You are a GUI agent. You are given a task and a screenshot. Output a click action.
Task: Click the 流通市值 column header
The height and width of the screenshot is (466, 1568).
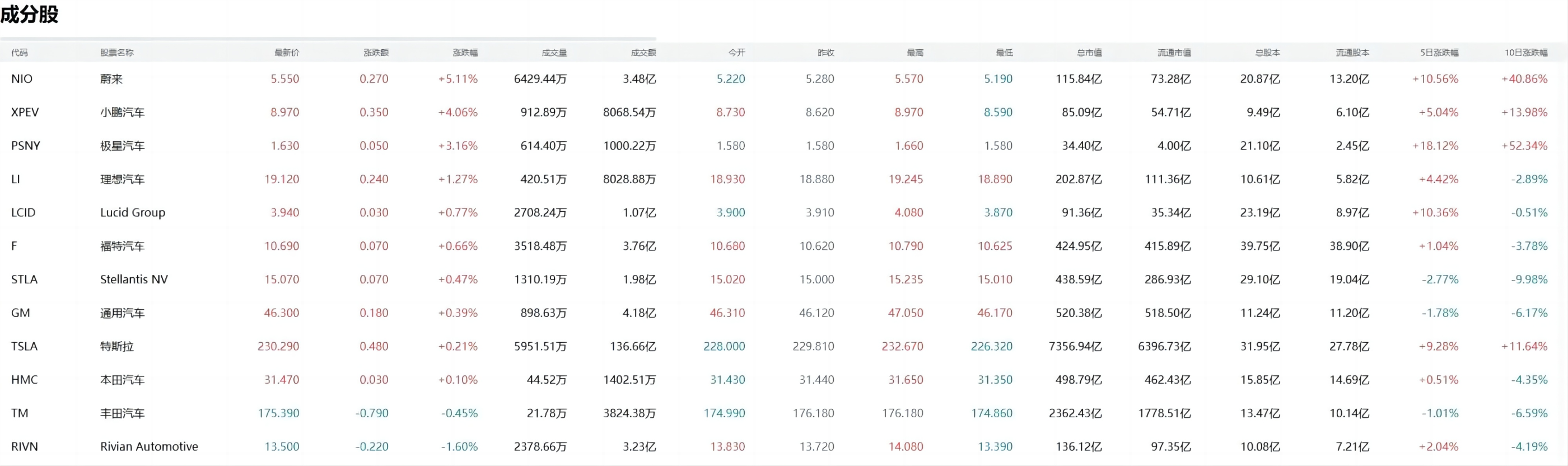1174,53
